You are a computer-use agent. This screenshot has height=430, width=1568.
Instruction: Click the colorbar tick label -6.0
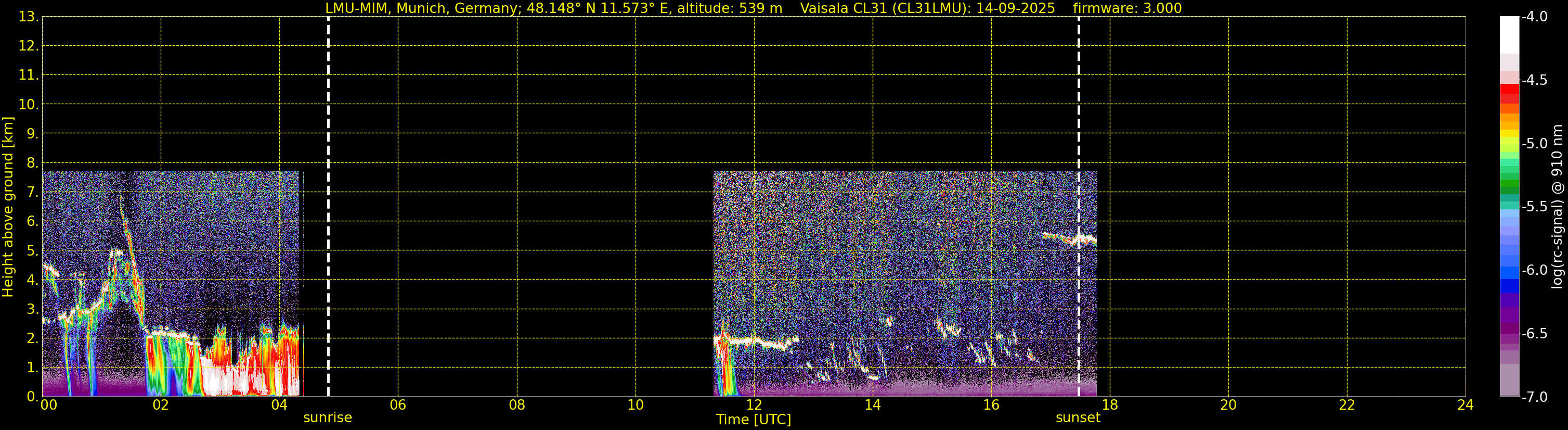[1535, 270]
